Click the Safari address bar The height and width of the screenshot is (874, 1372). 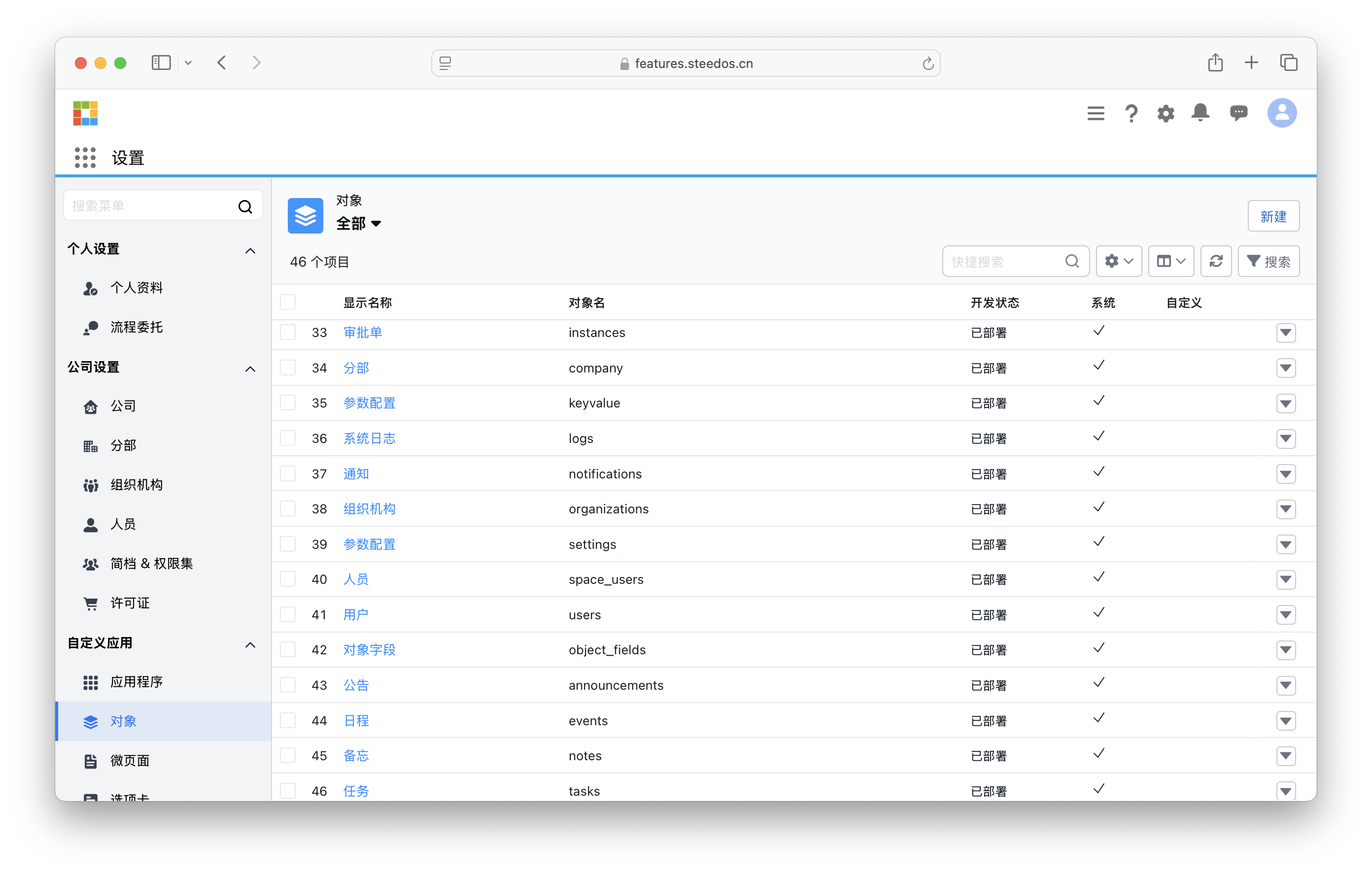(686, 63)
